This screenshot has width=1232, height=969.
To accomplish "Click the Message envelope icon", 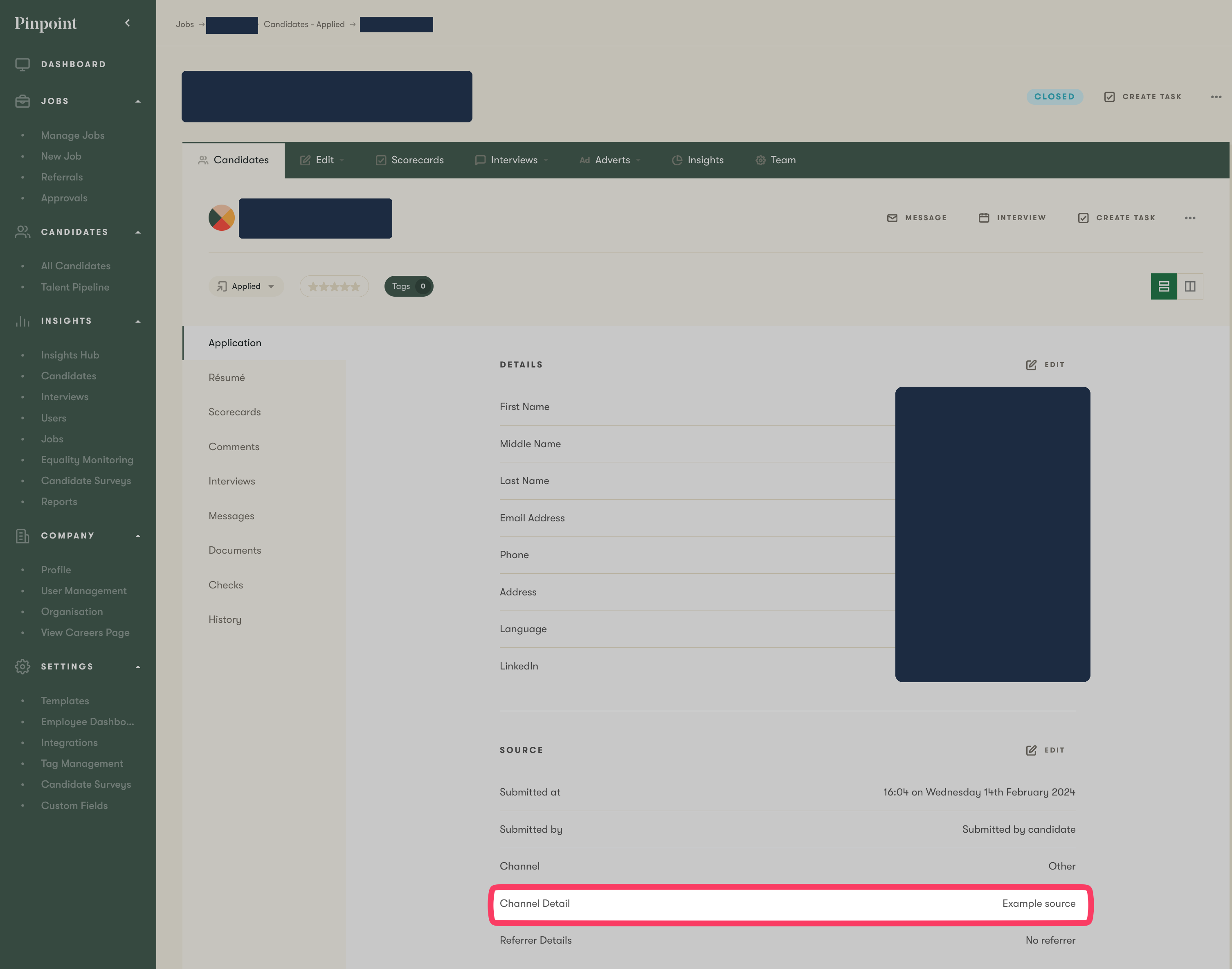I will [892, 218].
